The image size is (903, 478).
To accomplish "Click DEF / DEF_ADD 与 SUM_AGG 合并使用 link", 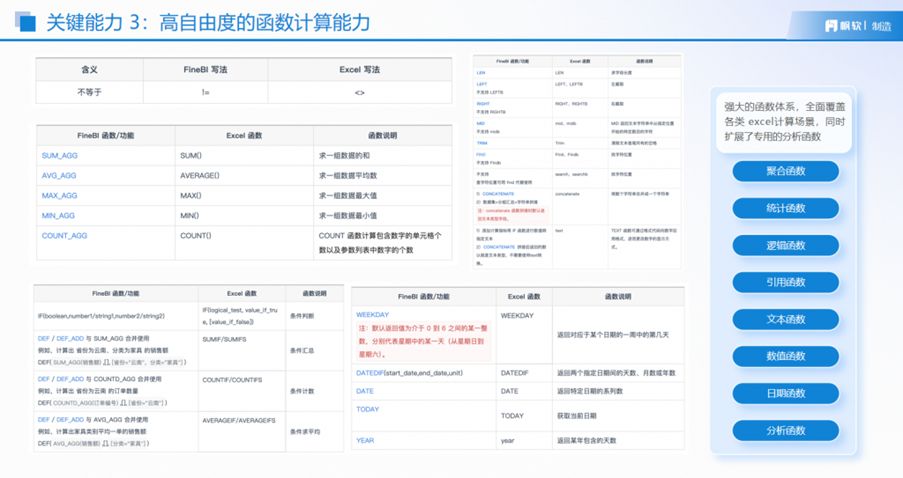I will (94, 339).
